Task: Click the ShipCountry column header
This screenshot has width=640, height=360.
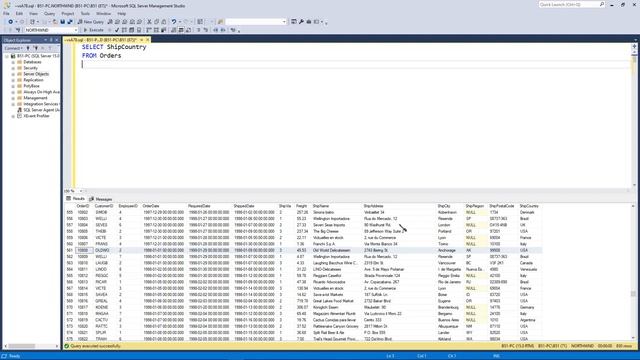Action: 529,206
